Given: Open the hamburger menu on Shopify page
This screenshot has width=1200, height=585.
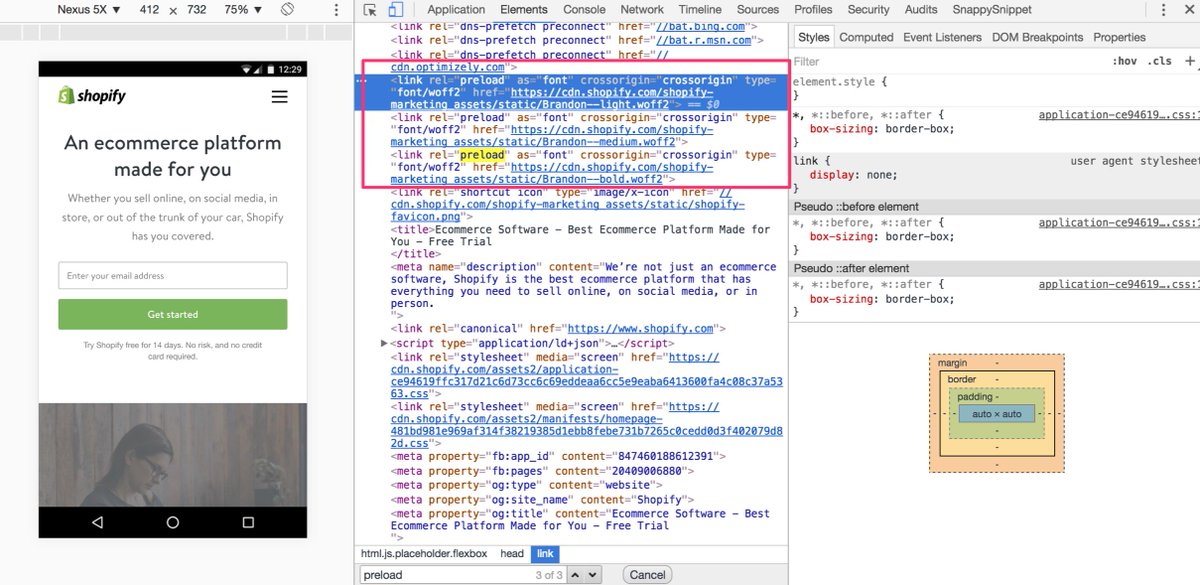Looking at the screenshot, I should 279,97.
